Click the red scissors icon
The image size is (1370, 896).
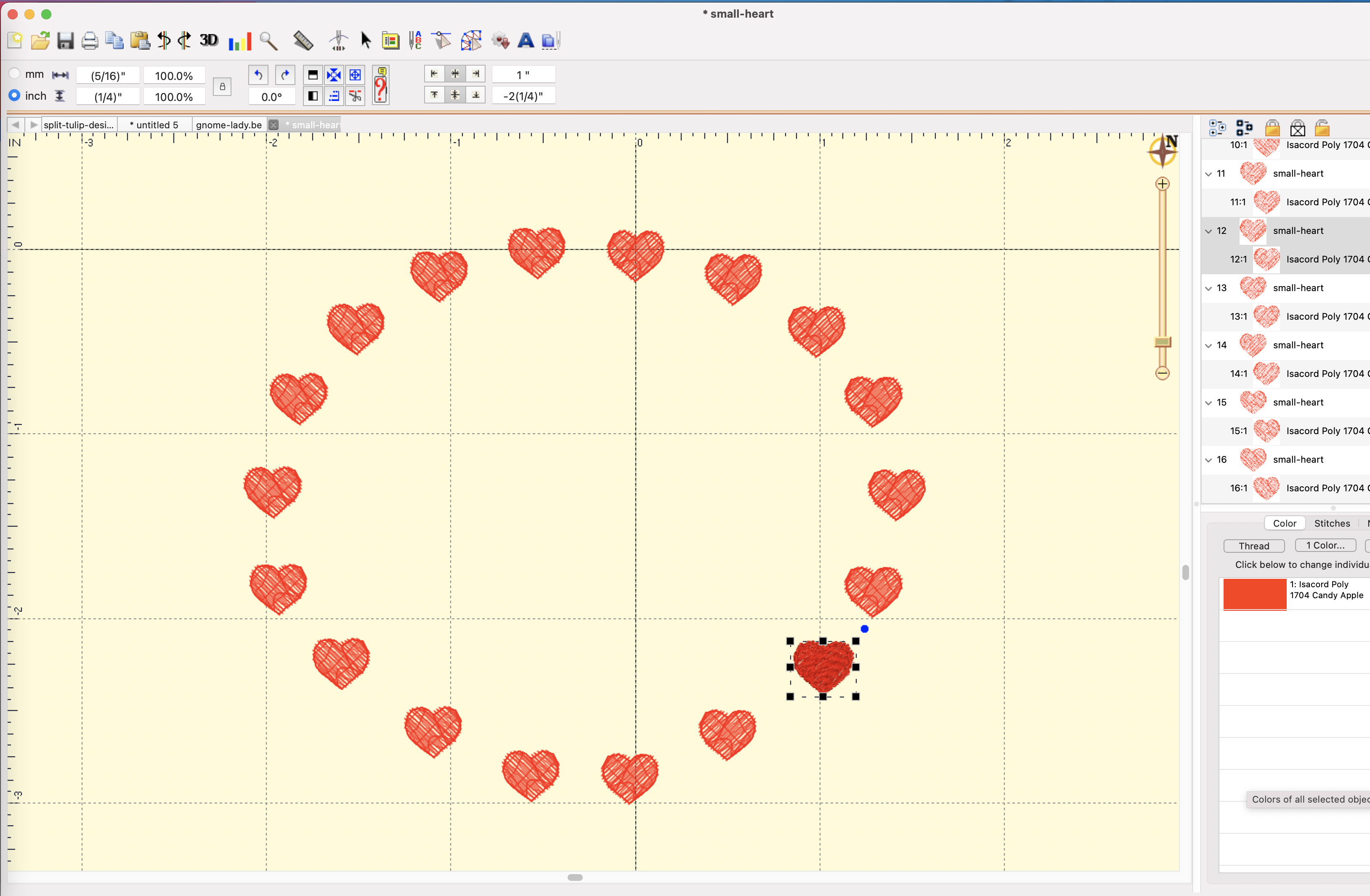click(356, 96)
